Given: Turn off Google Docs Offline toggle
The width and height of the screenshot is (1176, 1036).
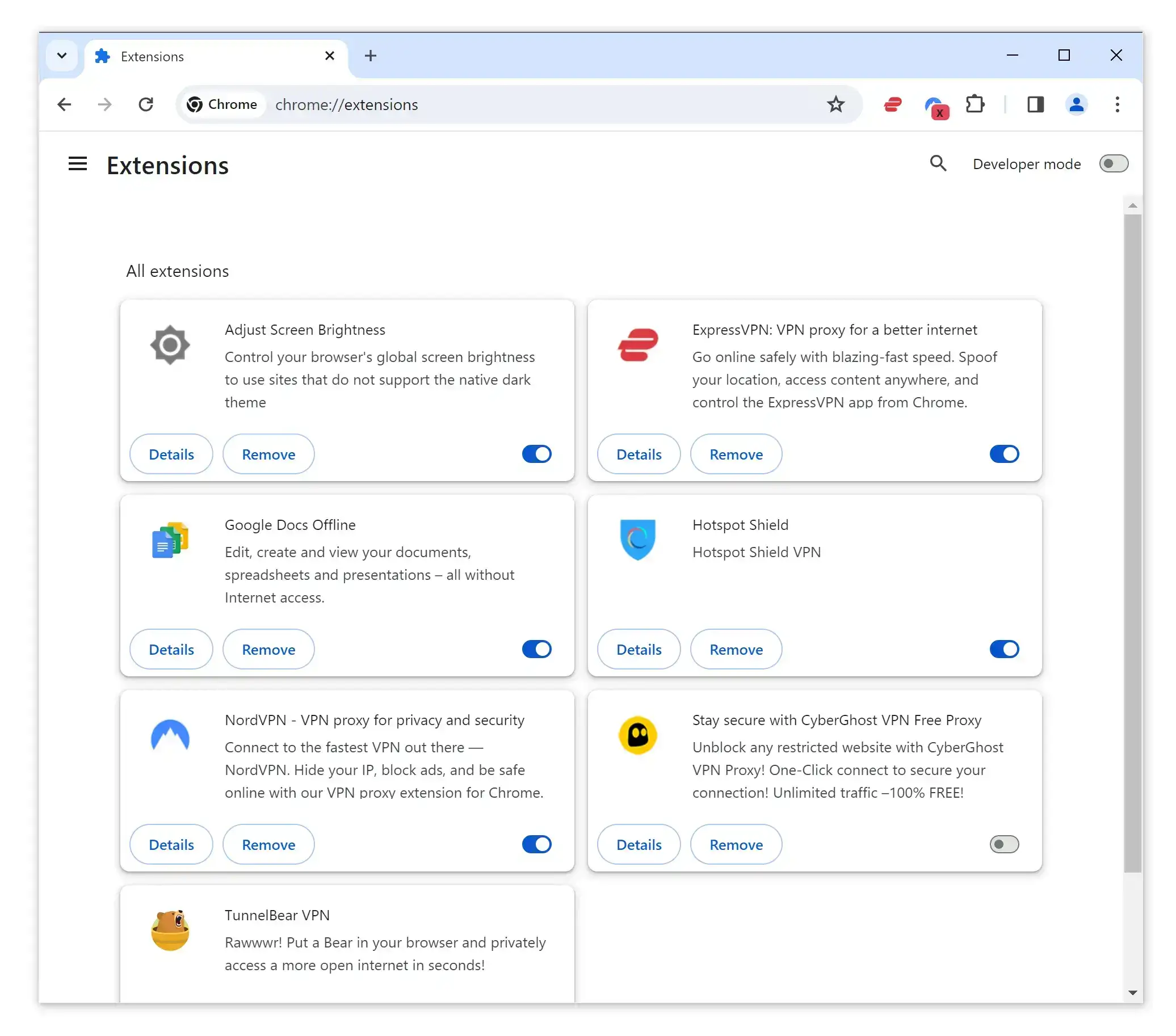Looking at the screenshot, I should tap(537, 649).
